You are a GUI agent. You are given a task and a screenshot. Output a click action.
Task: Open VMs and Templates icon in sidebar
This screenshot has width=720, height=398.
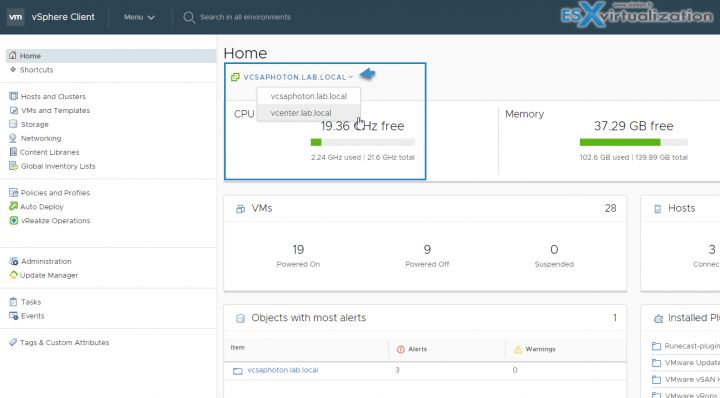pos(13,111)
